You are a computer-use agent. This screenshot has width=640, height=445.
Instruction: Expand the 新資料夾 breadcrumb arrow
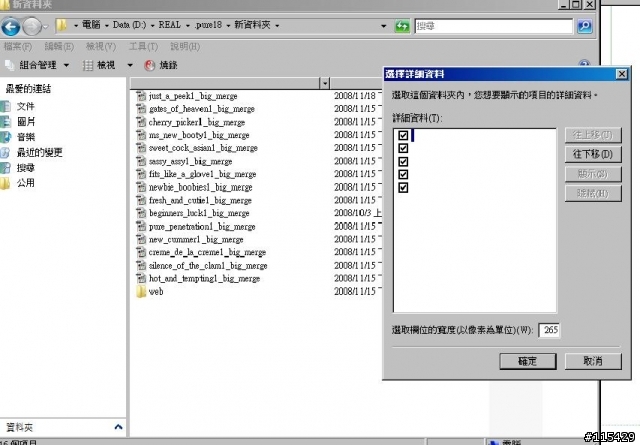pos(277,26)
